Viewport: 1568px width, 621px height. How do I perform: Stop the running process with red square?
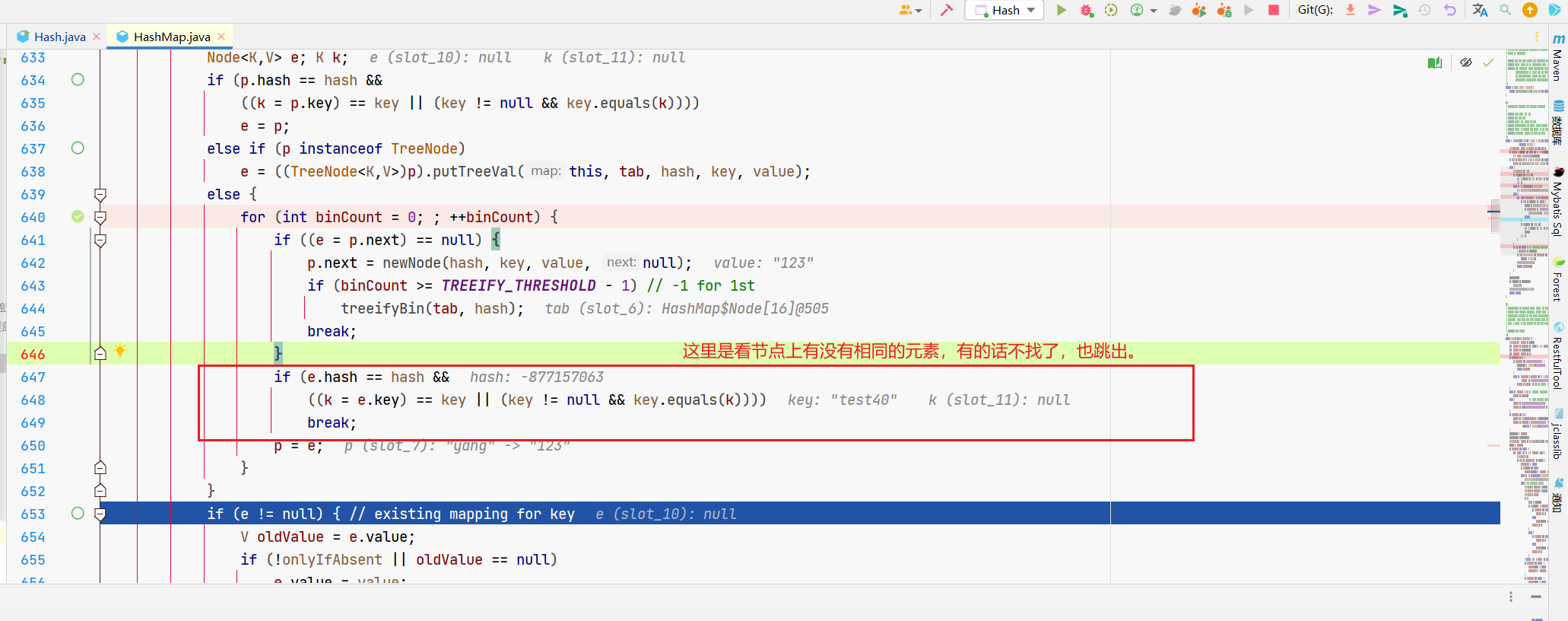[1274, 10]
